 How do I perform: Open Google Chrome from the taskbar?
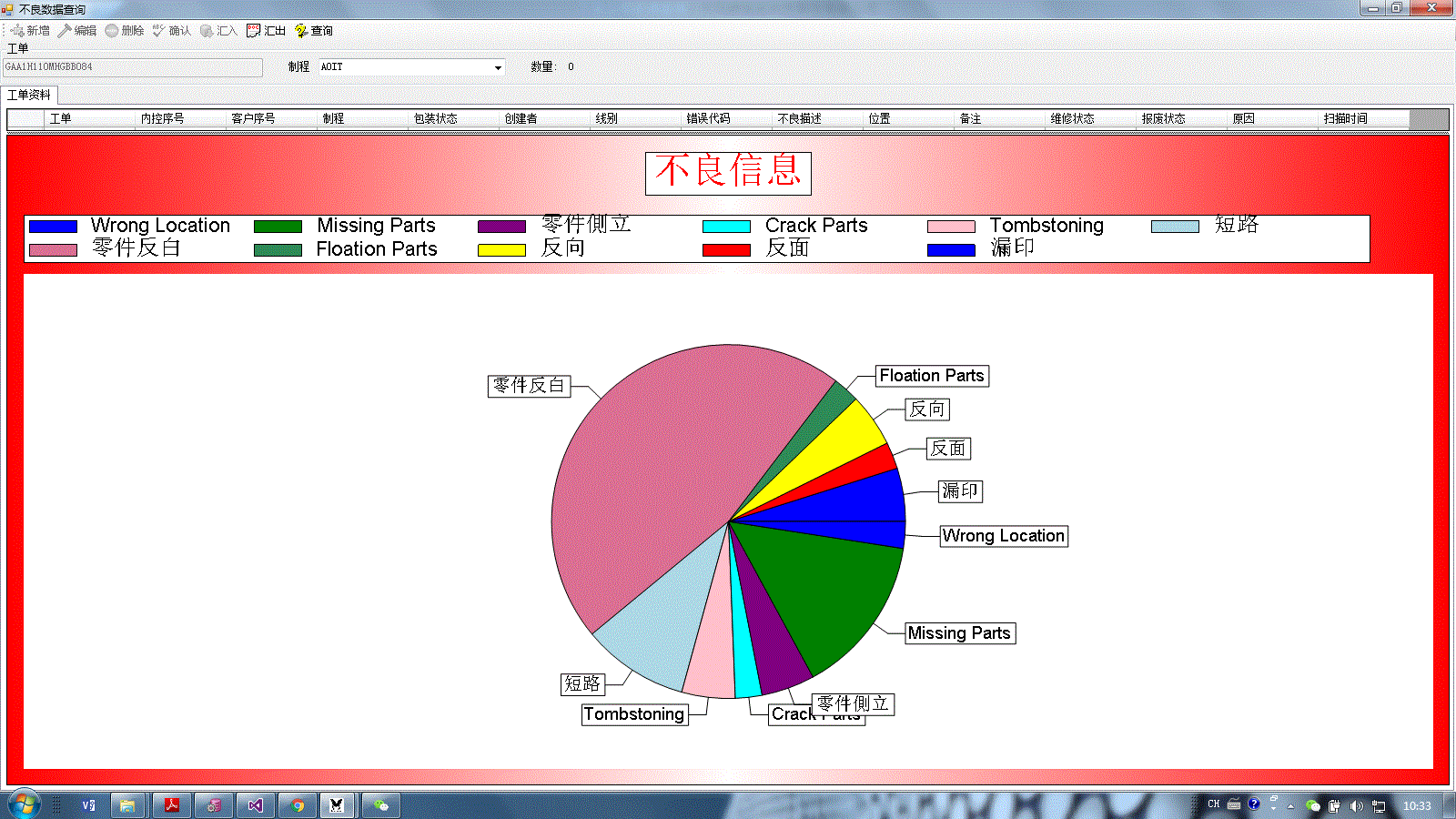pyautogui.click(x=298, y=805)
